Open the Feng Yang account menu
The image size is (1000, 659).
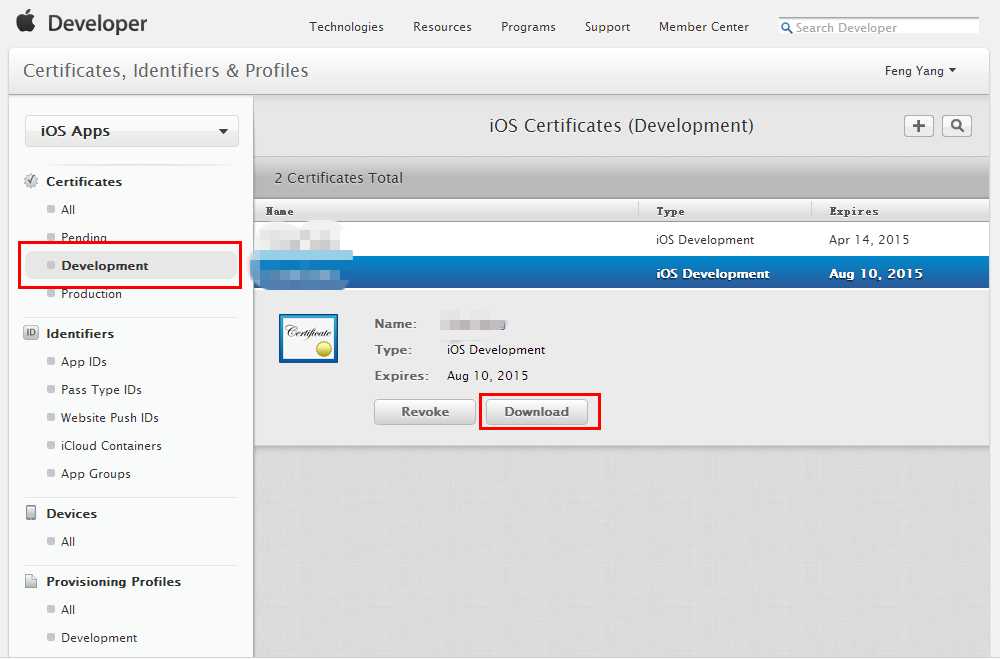point(920,71)
